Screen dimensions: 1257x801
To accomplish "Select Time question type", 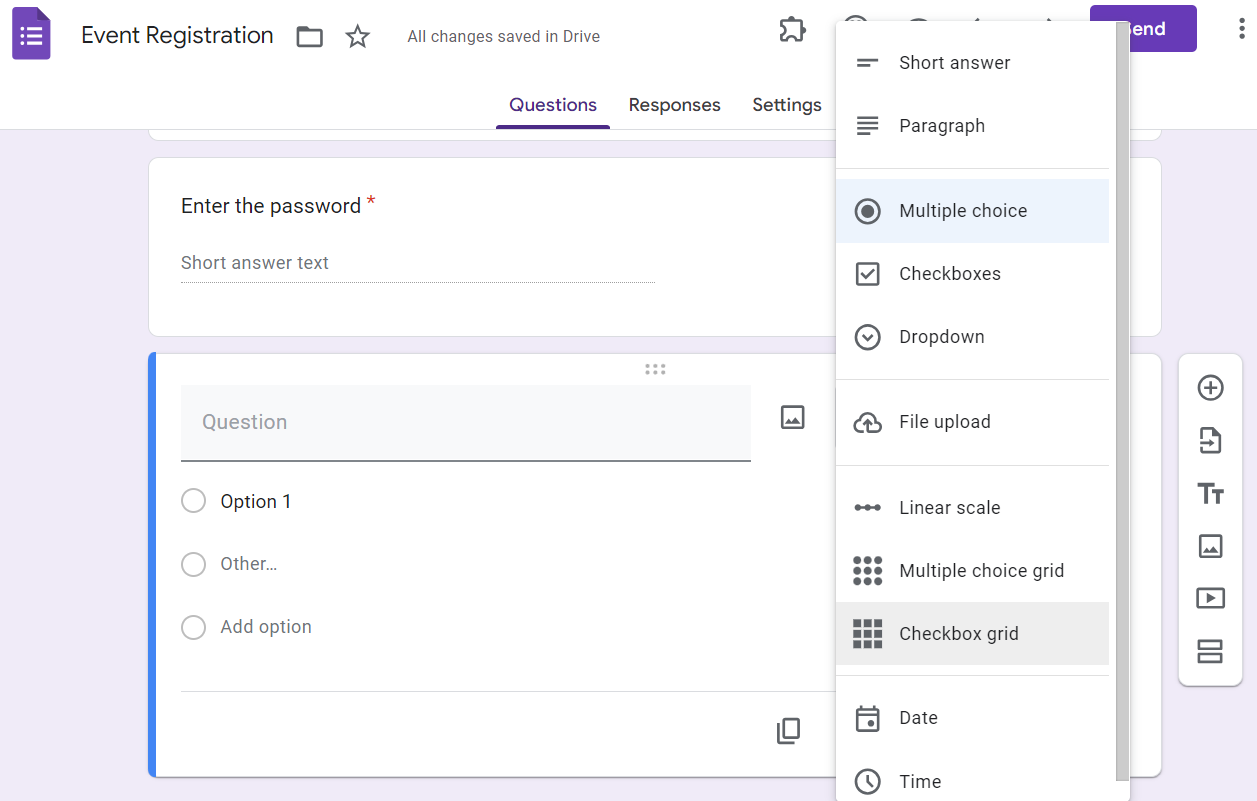I will (972, 782).
